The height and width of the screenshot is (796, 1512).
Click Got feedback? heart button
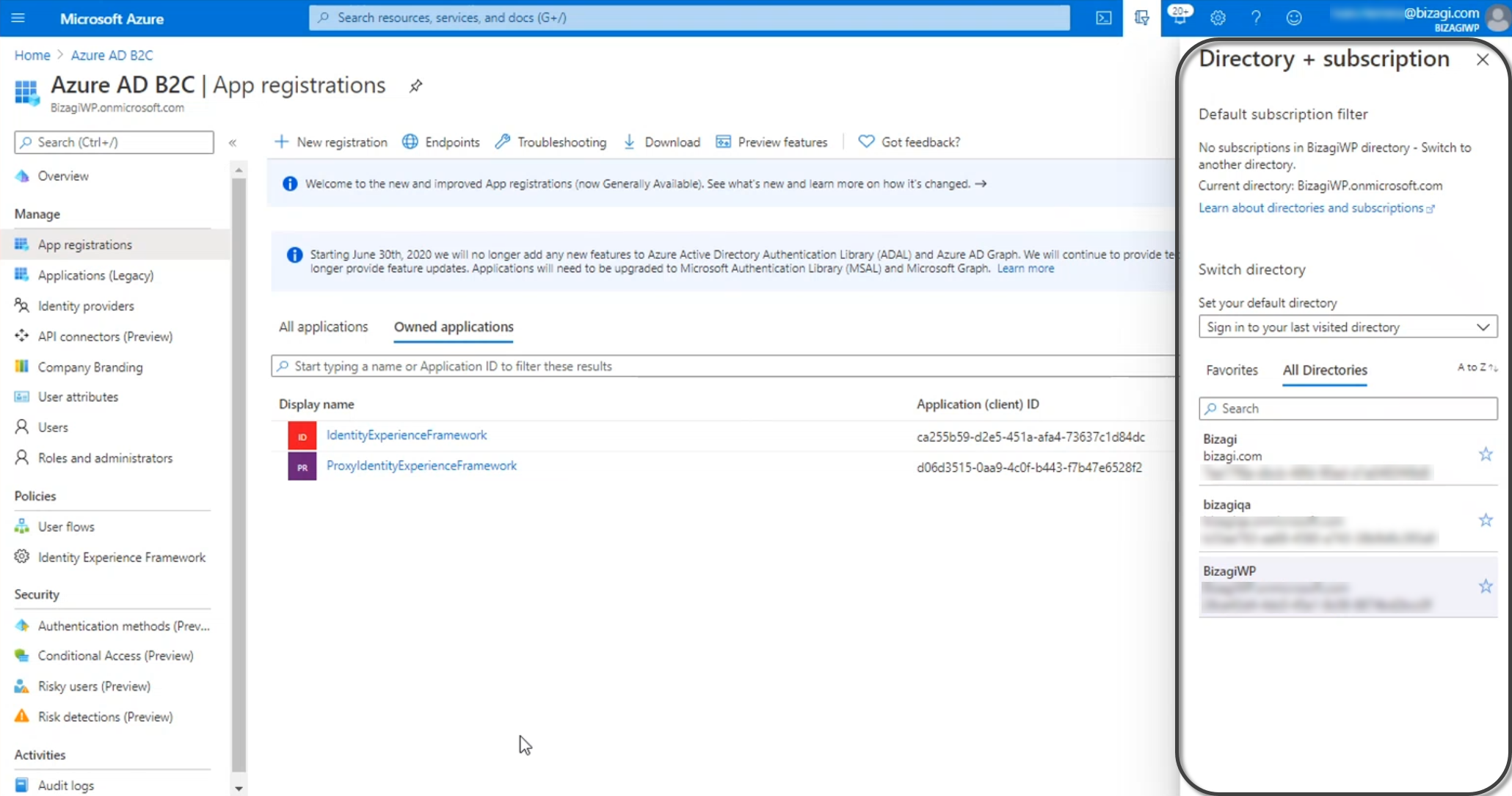point(909,142)
